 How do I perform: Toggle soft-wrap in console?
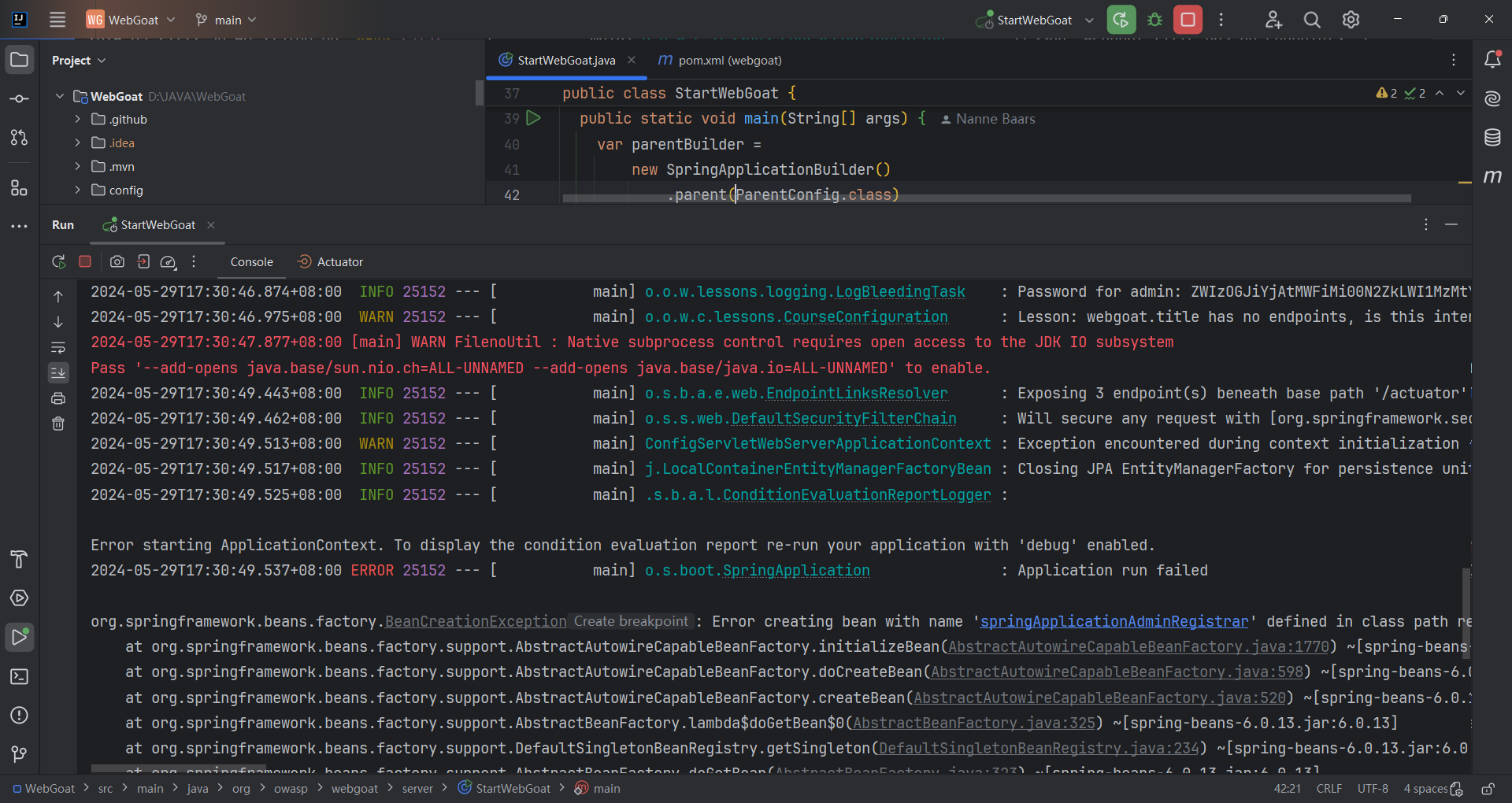[58, 347]
